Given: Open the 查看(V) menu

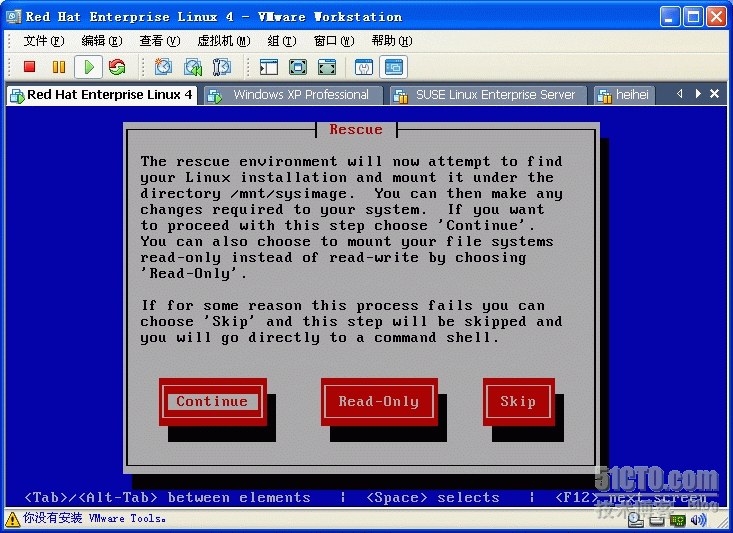Looking at the screenshot, I should click(159, 41).
